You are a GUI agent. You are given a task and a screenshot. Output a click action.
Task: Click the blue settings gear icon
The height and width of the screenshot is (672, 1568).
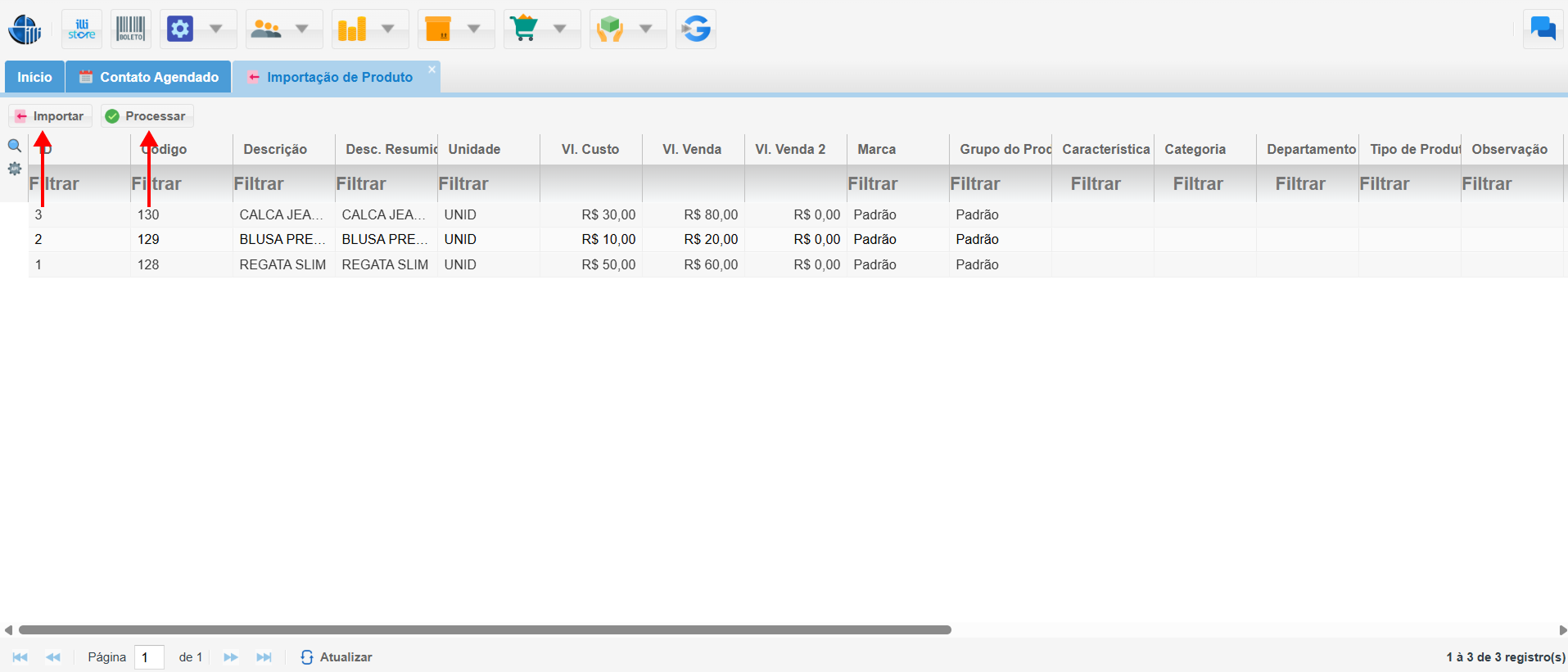180,29
